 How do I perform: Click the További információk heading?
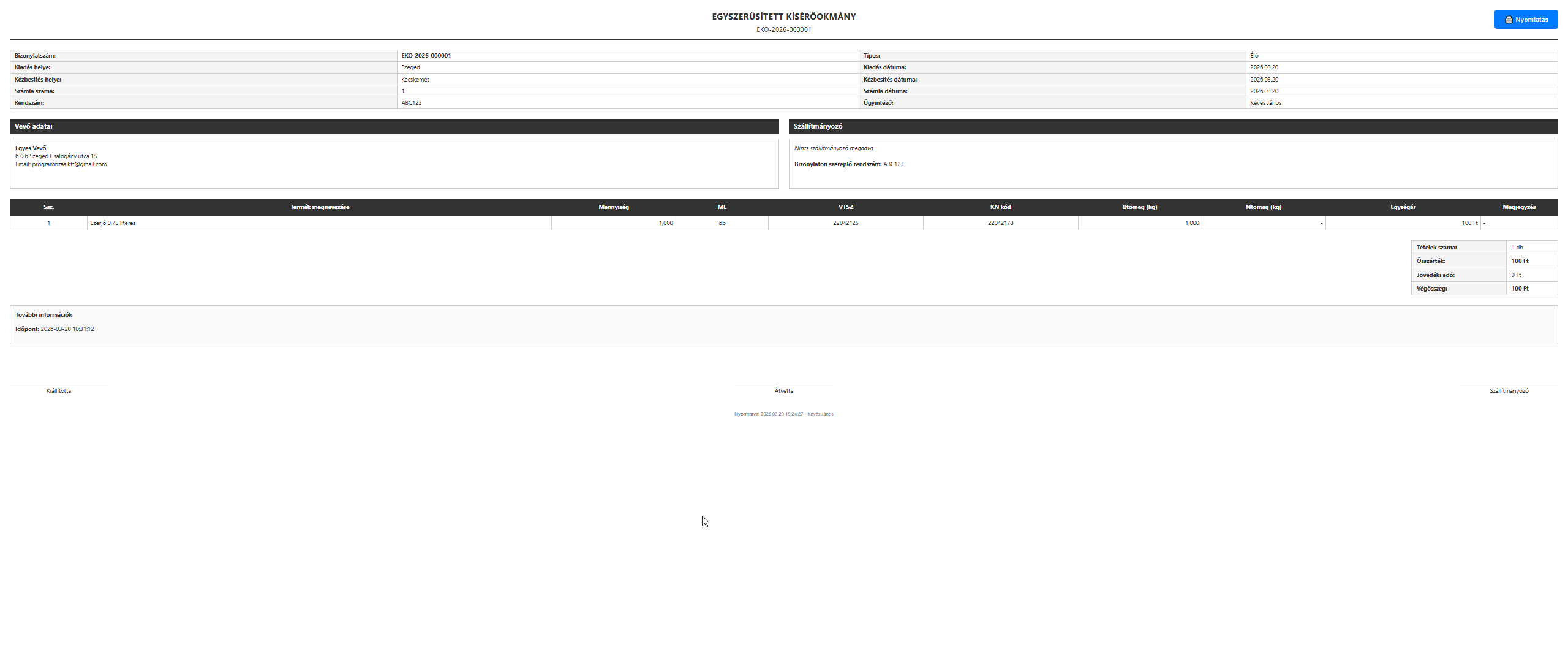click(x=43, y=315)
